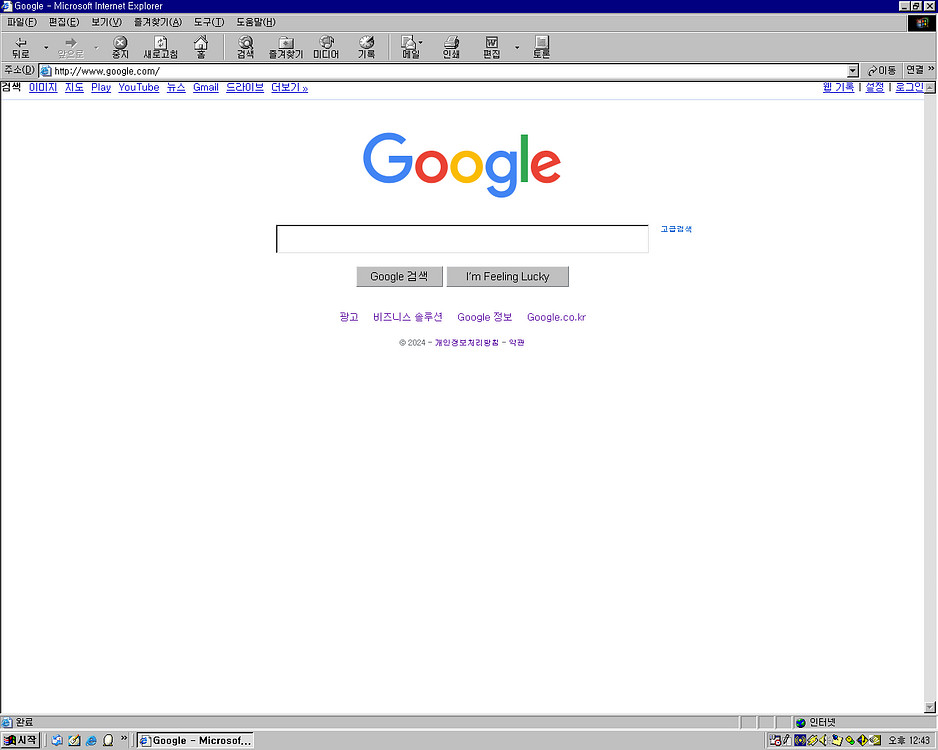Viewport: 938px width, 750px height.
Task: Edit page with the 편집 Word icon
Action: point(492,47)
